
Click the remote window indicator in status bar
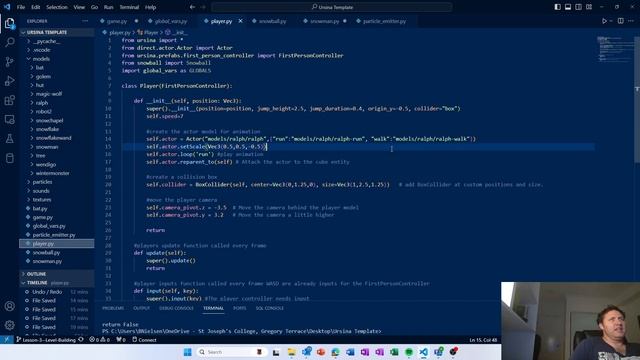pos(7,340)
